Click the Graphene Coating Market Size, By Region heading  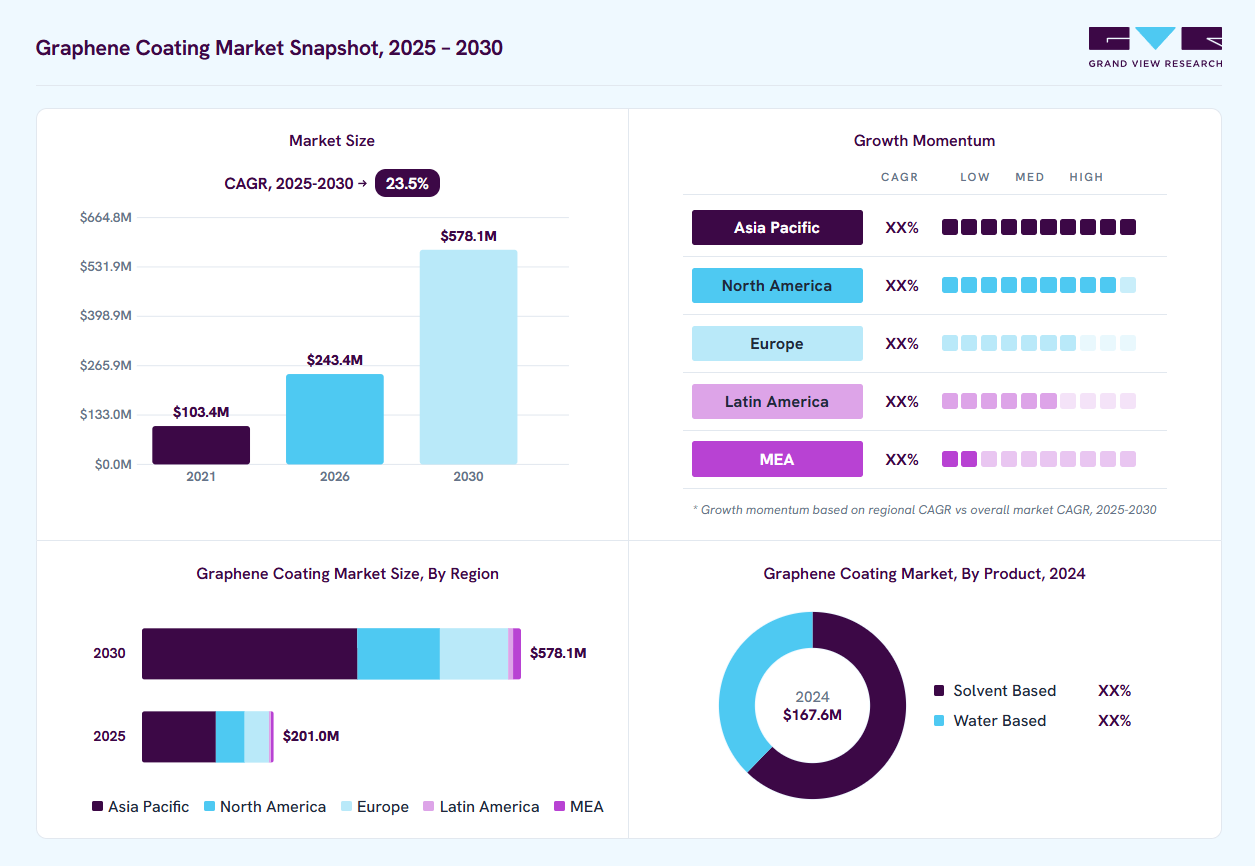pyautogui.click(x=347, y=574)
